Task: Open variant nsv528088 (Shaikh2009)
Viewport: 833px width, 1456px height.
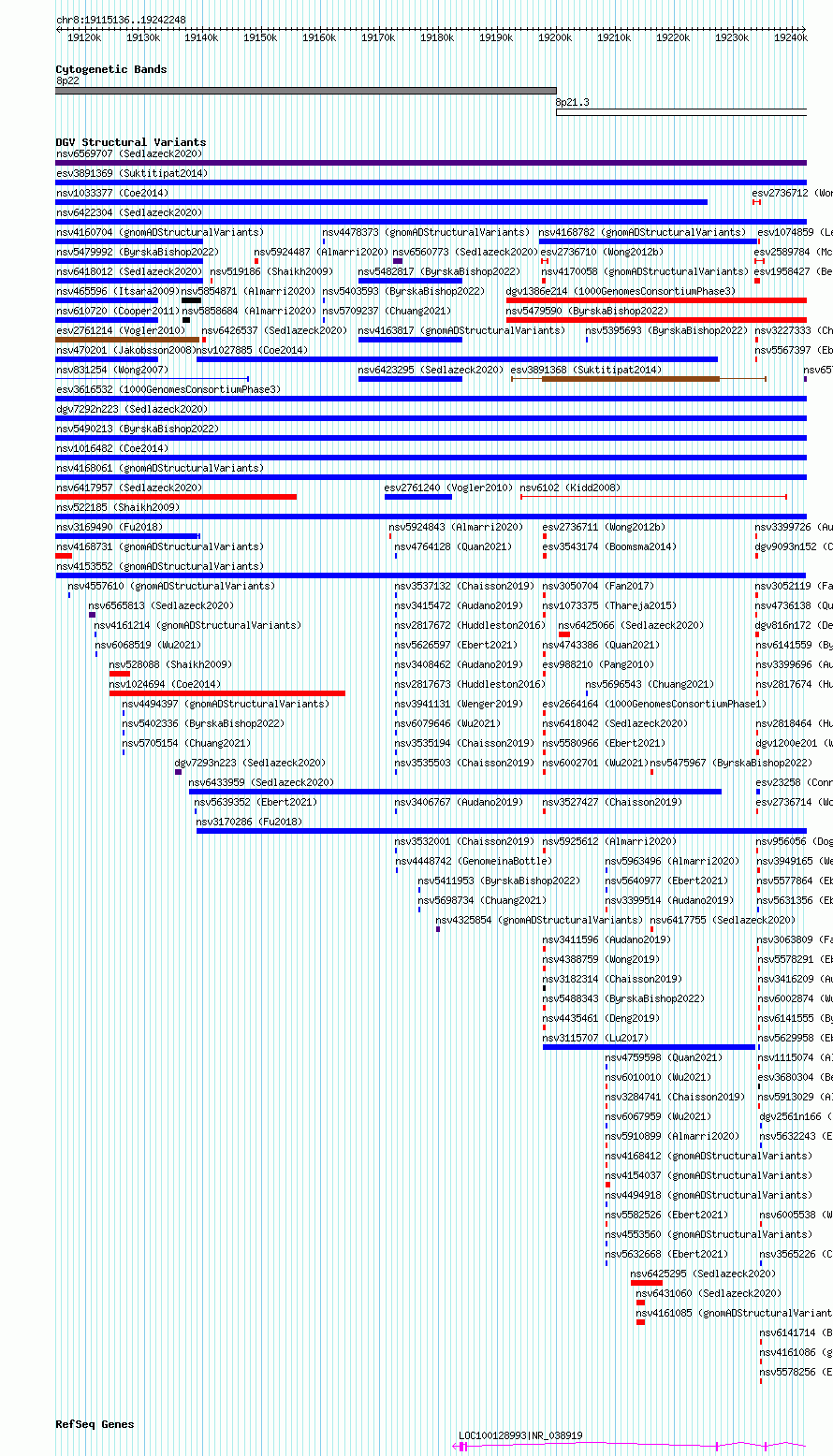Action: pos(170,664)
